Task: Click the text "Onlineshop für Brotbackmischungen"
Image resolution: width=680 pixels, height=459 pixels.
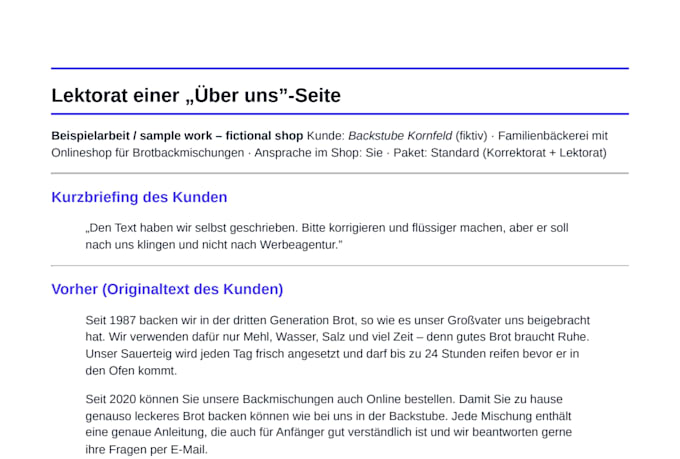Action: 147,153
